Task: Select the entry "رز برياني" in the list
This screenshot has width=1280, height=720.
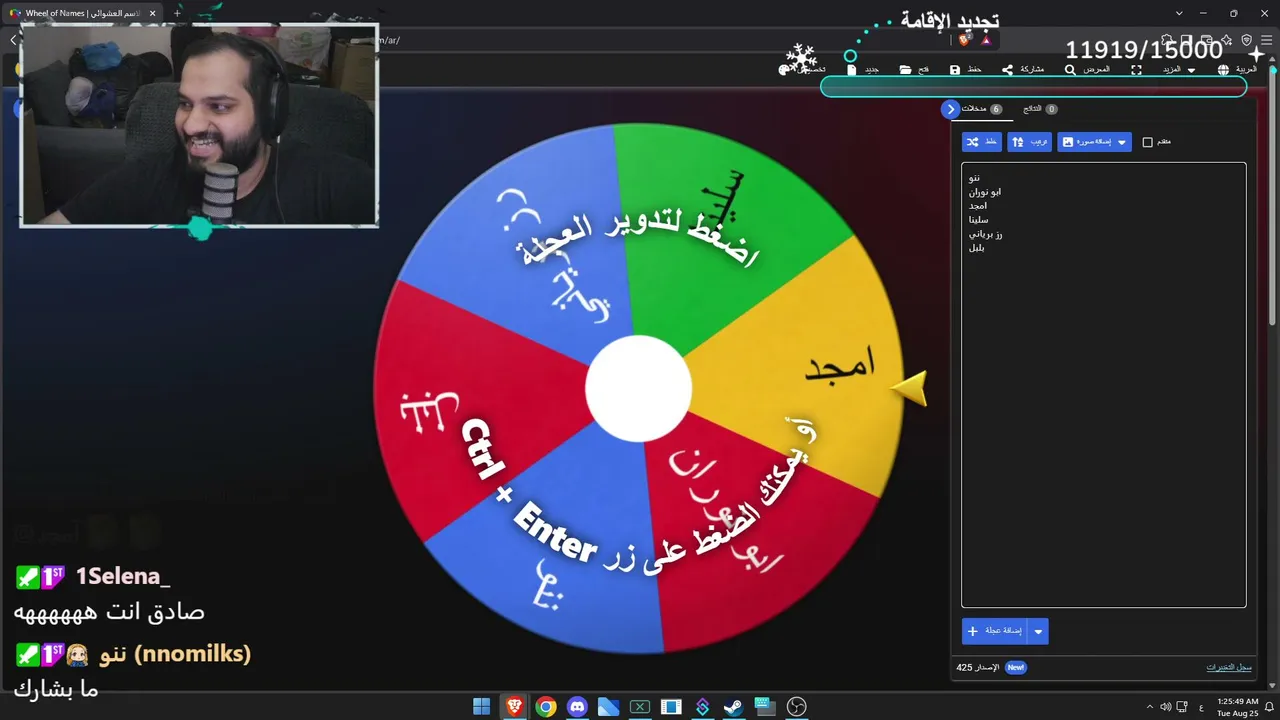Action: click(985, 234)
